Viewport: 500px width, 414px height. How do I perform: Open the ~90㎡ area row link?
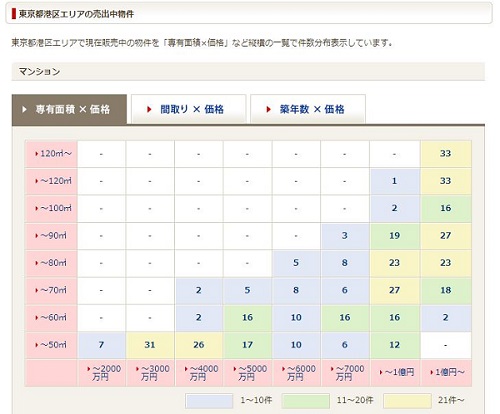click(x=51, y=236)
